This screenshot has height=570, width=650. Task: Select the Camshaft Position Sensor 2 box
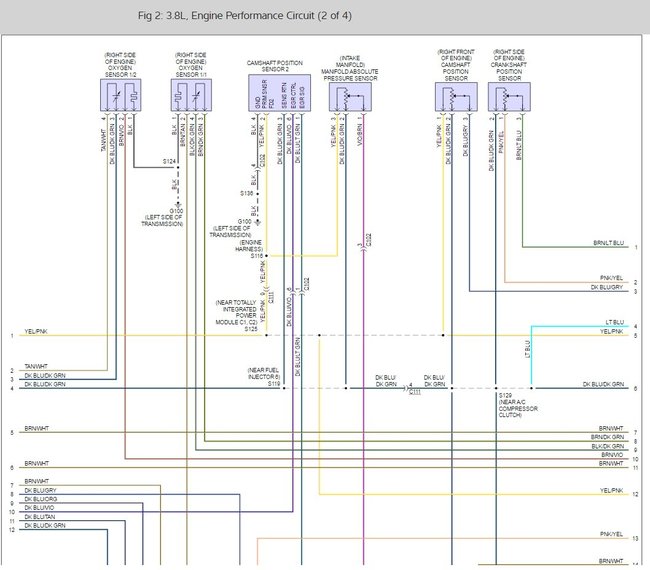tap(279, 93)
